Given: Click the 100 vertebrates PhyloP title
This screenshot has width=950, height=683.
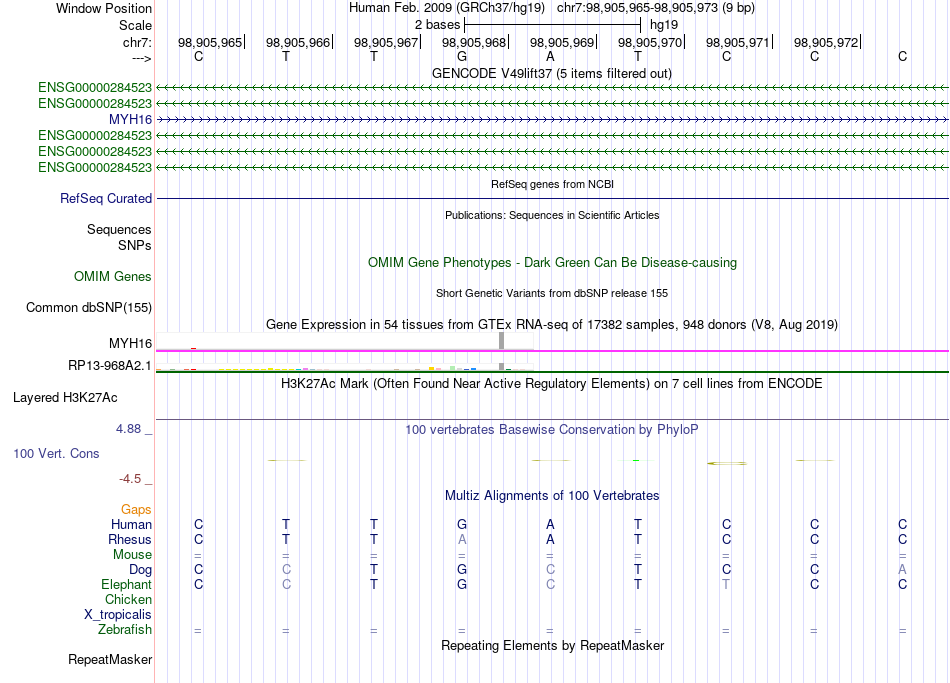Looking at the screenshot, I should coord(552,430).
